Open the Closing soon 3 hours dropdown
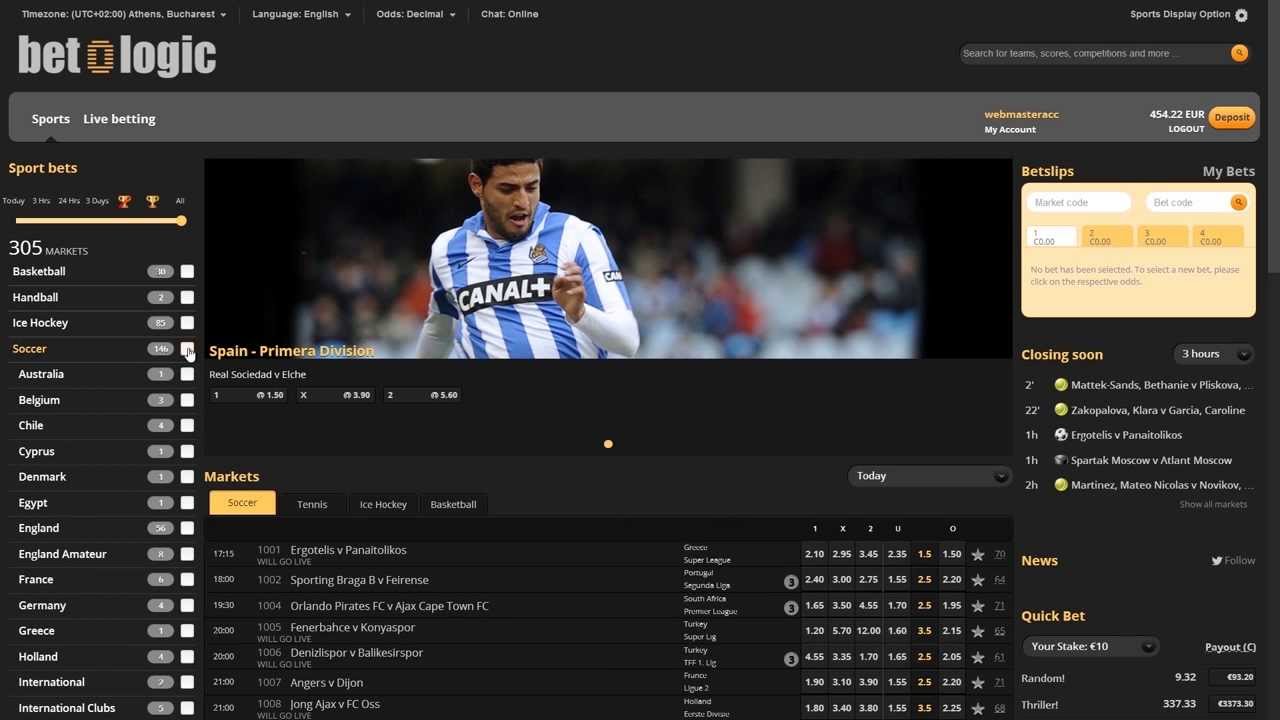Image resolution: width=1280 pixels, height=720 pixels. (1213, 354)
